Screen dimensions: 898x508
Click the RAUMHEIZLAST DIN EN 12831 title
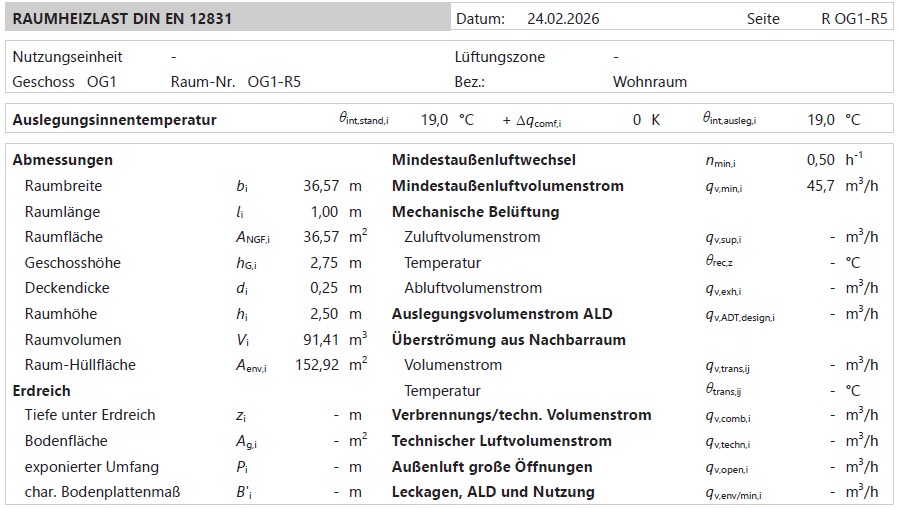pyautogui.click(x=122, y=19)
